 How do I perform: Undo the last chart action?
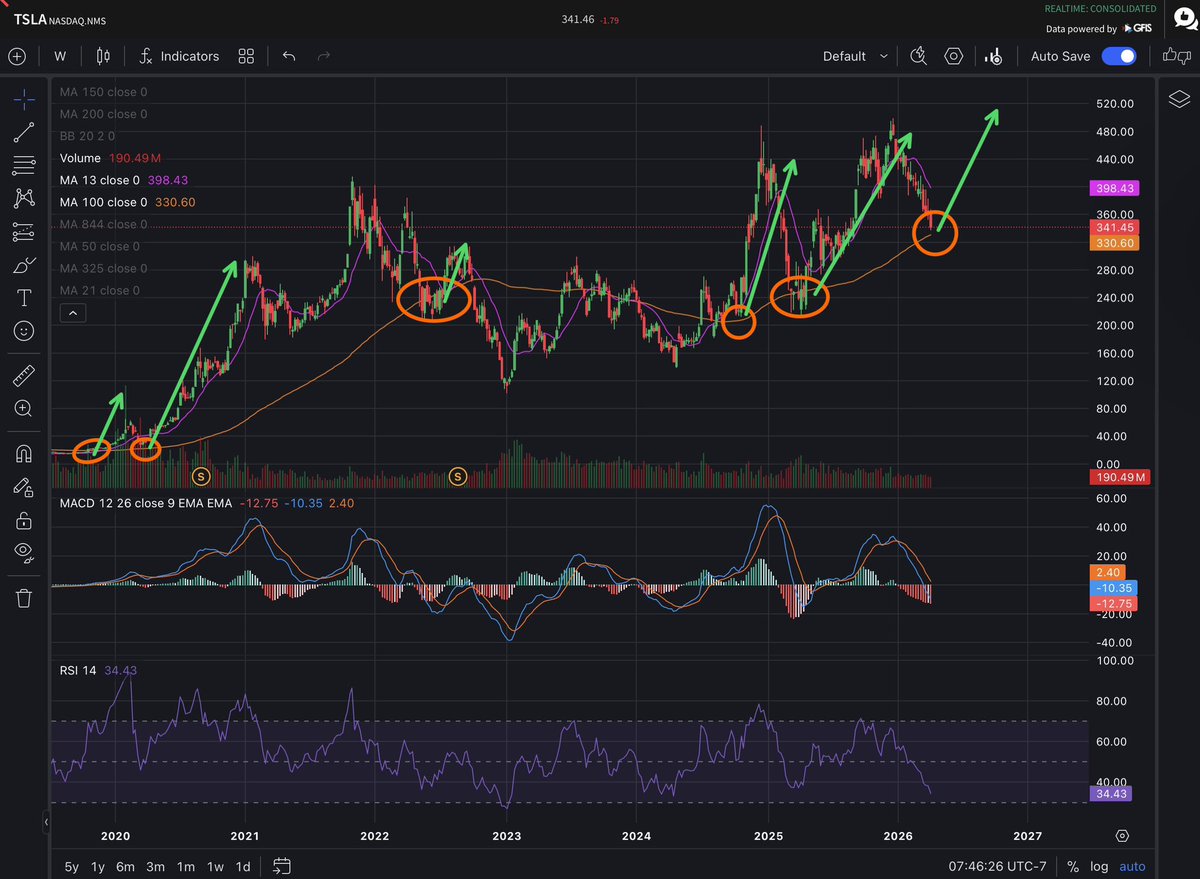289,56
